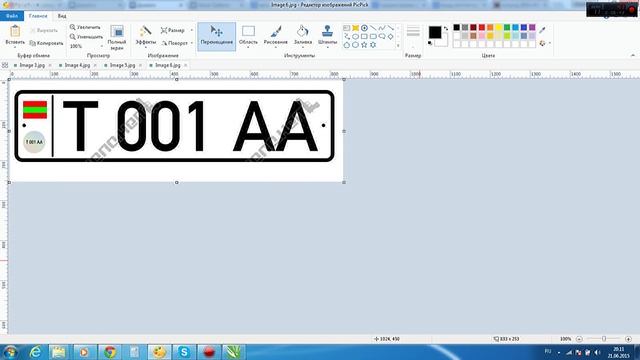Pick the green palette swatch

[507, 27]
